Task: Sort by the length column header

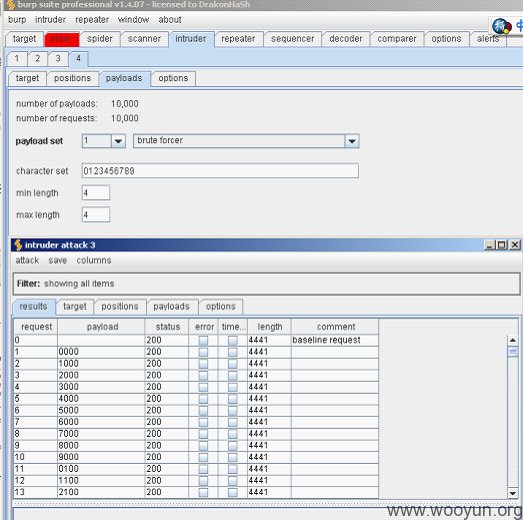Action: (270, 327)
